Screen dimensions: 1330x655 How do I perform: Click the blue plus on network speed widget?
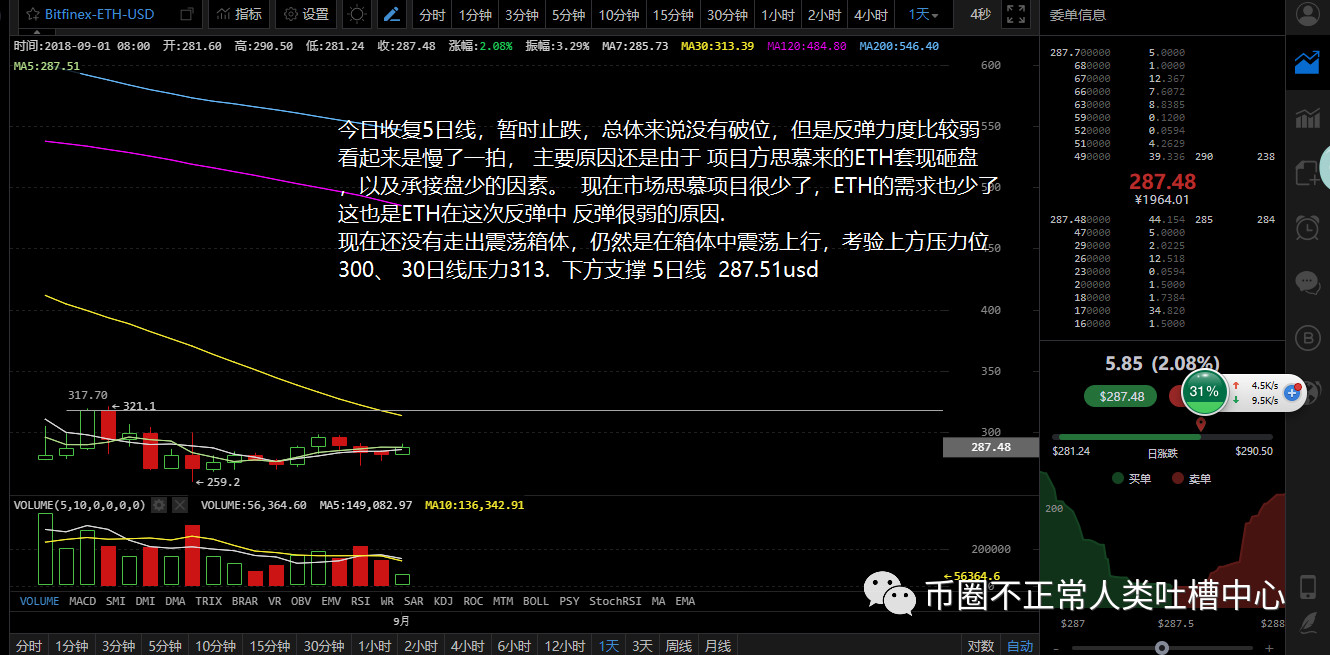[1292, 393]
